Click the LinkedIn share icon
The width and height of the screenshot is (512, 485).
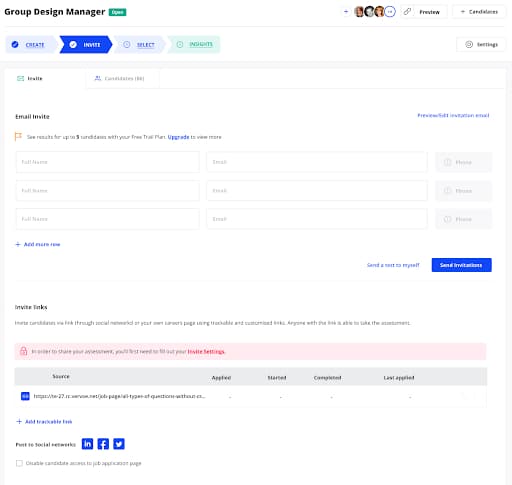click(x=87, y=444)
